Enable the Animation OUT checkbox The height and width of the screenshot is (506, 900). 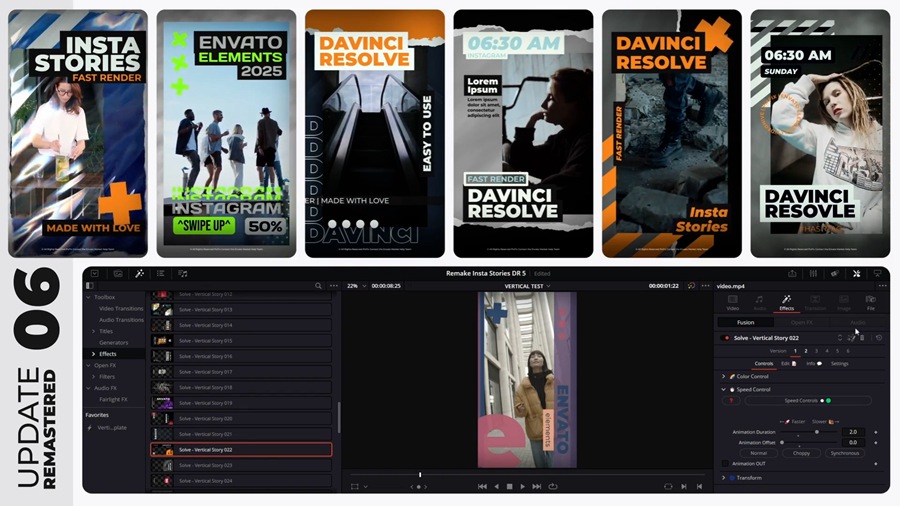[x=725, y=463]
